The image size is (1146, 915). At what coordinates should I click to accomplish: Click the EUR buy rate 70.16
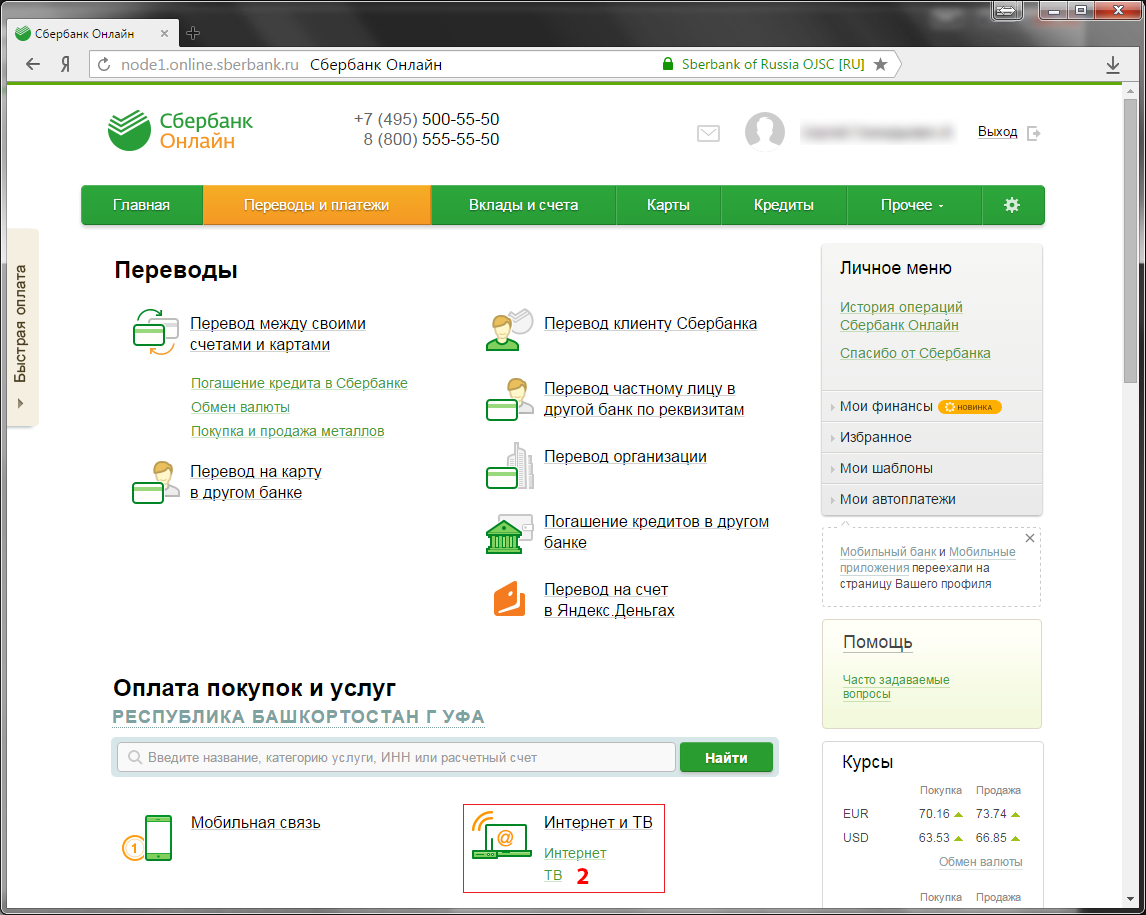[933, 813]
